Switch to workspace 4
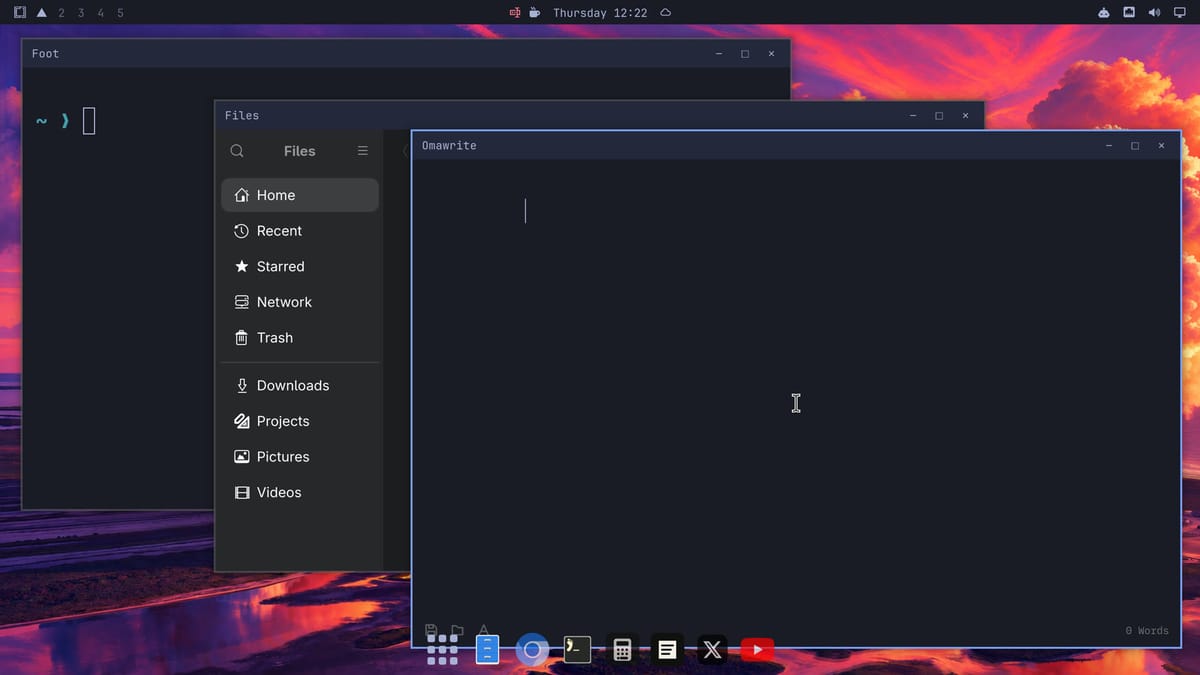The height and width of the screenshot is (675, 1200). tap(100, 13)
